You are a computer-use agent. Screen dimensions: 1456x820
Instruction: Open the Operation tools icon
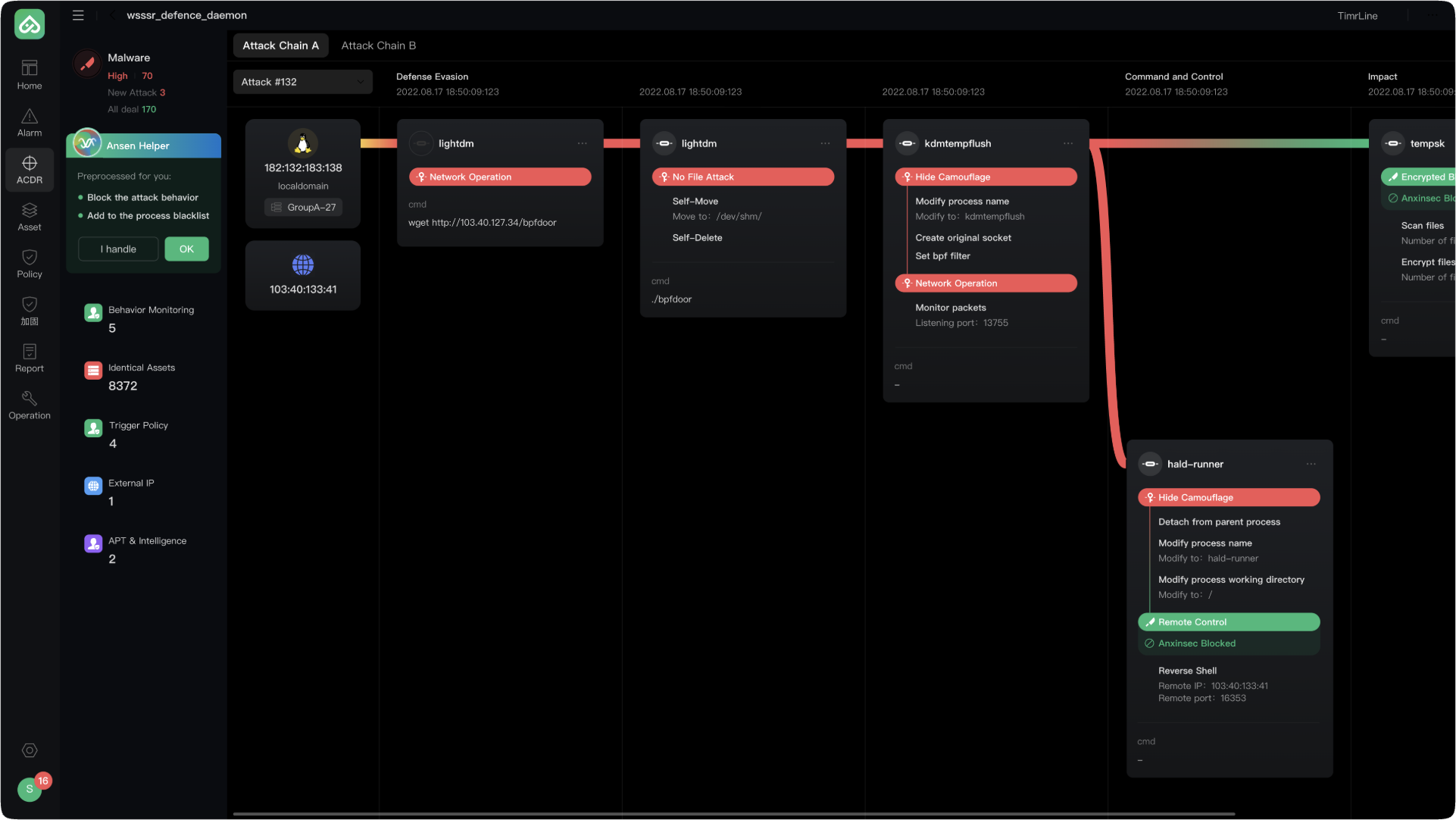pyautogui.click(x=30, y=405)
